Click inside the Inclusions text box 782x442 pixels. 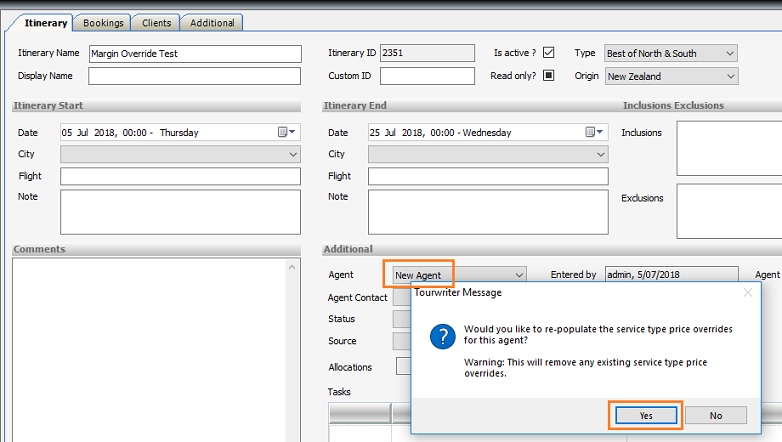click(x=729, y=148)
